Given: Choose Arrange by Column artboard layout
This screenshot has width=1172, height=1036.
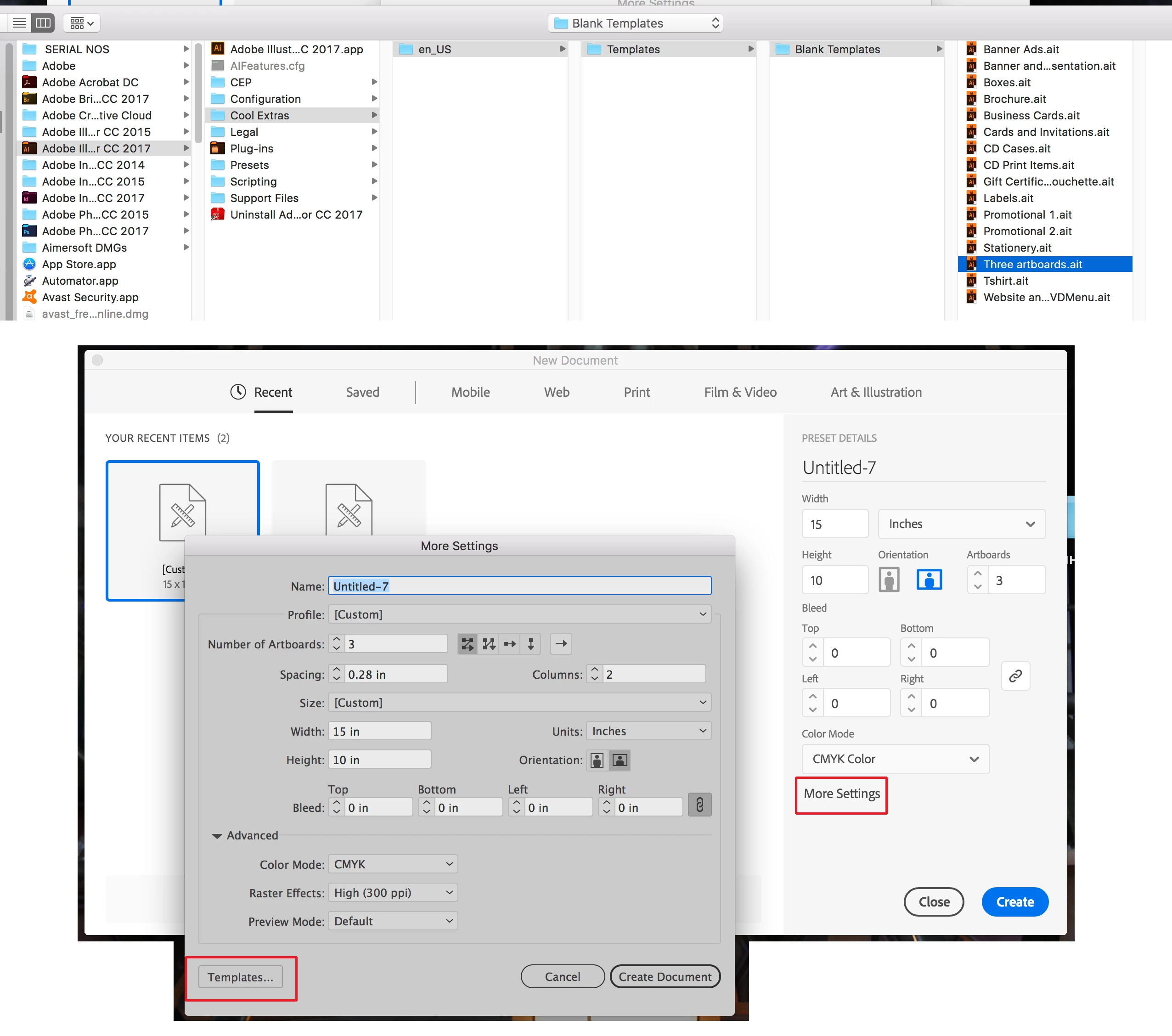Looking at the screenshot, I should click(x=531, y=644).
